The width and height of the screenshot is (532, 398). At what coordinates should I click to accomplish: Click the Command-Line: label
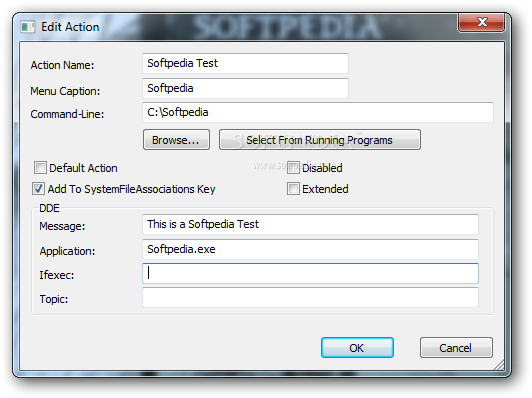[67, 114]
